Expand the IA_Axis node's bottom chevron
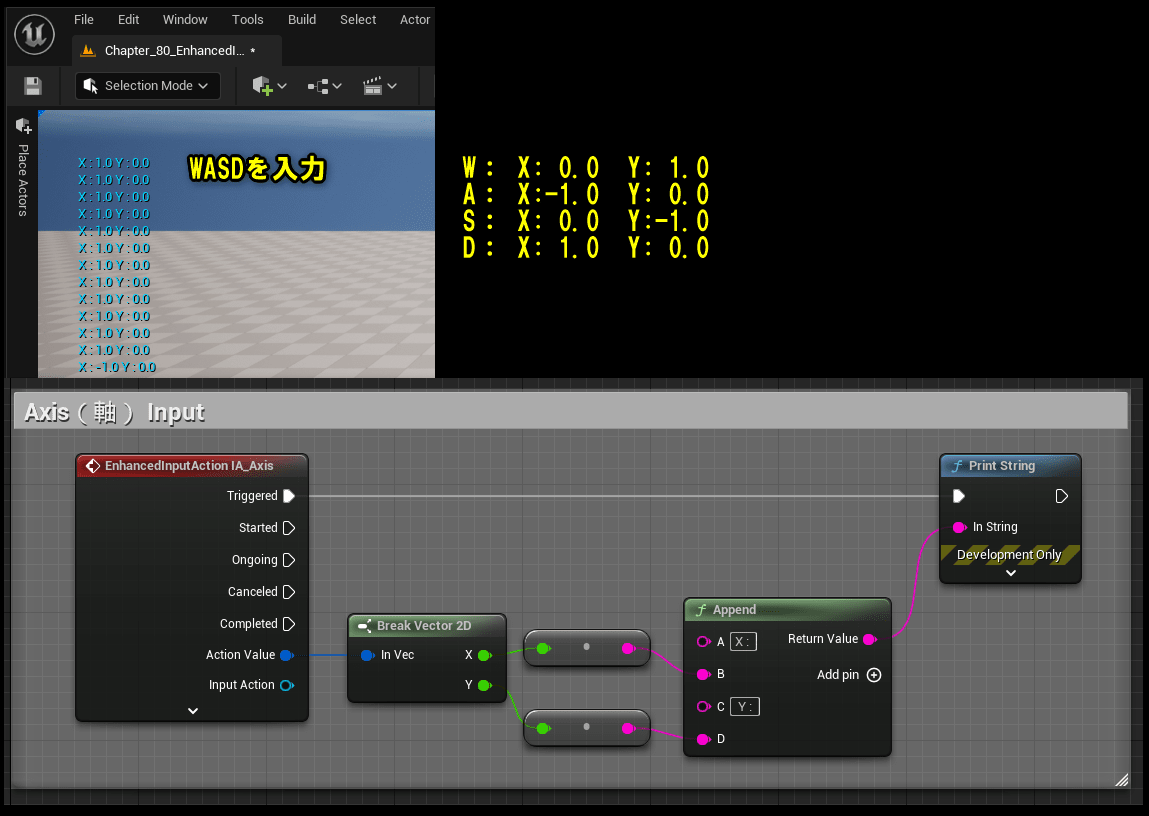This screenshot has width=1149, height=816. (192, 710)
